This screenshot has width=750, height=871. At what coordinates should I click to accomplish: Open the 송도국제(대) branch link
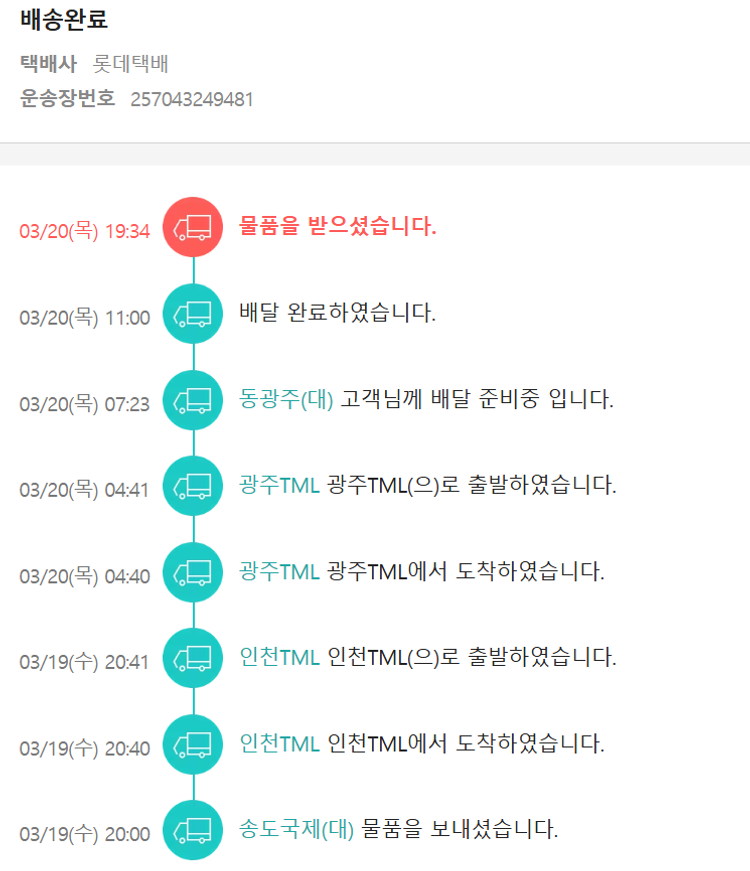coord(297,830)
